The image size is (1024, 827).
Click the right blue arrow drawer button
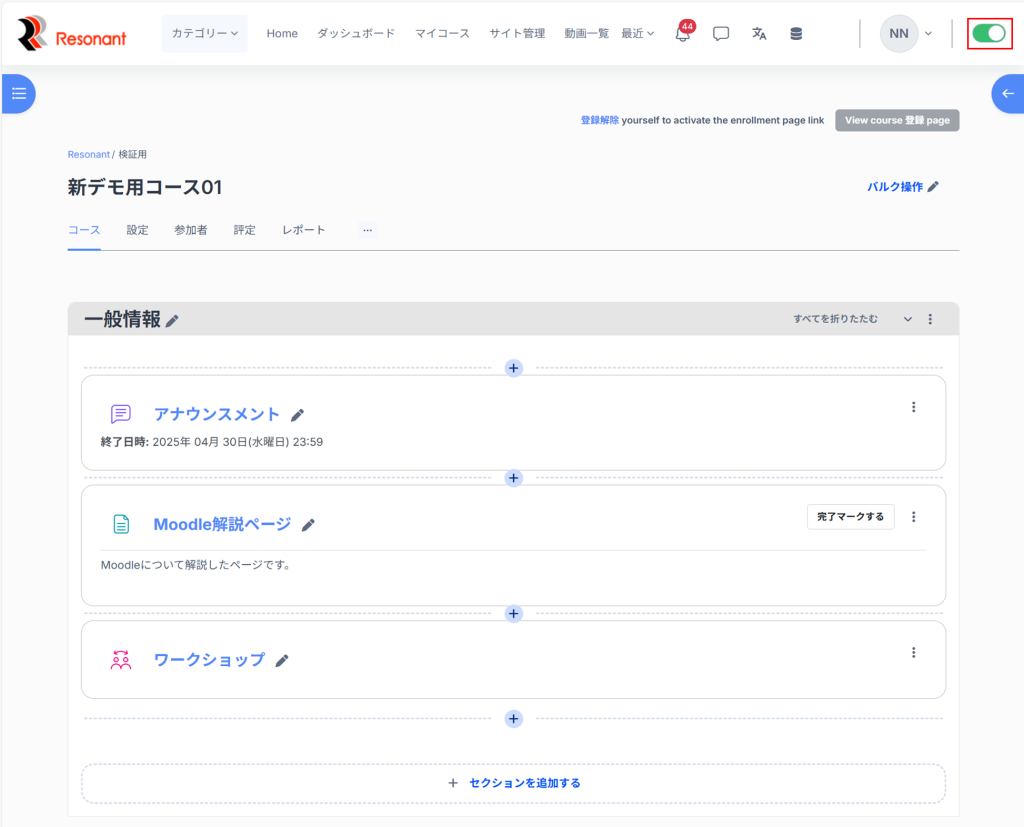pyautogui.click(x=1007, y=93)
